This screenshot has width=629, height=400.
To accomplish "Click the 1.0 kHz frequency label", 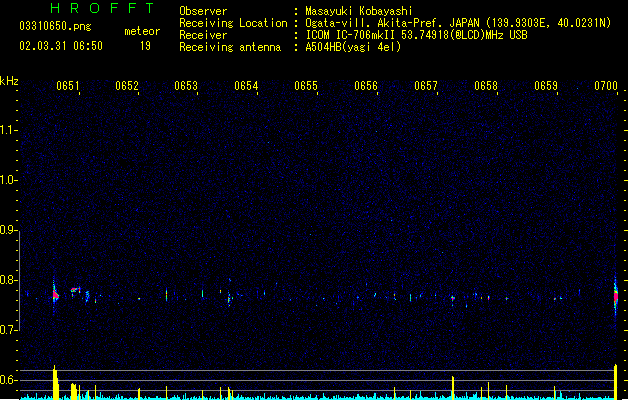I will point(8,180).
